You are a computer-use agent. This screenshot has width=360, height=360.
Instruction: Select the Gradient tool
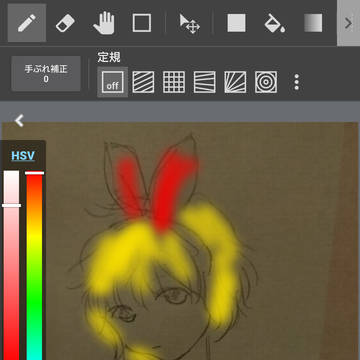click(313, 23)
